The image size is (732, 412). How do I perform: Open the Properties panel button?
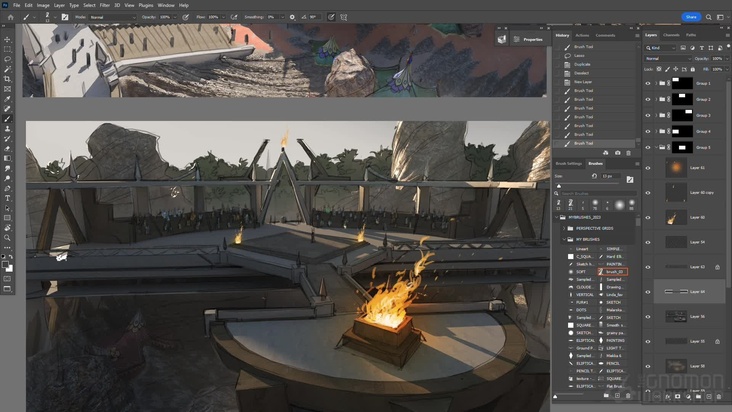click(528, 40)
